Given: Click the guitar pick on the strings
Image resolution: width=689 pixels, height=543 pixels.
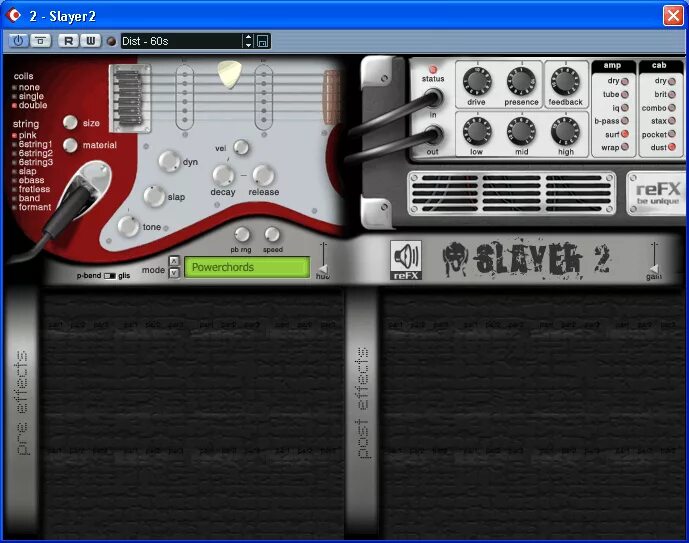Looking at the screenshot, I should (x=229, y=74).
